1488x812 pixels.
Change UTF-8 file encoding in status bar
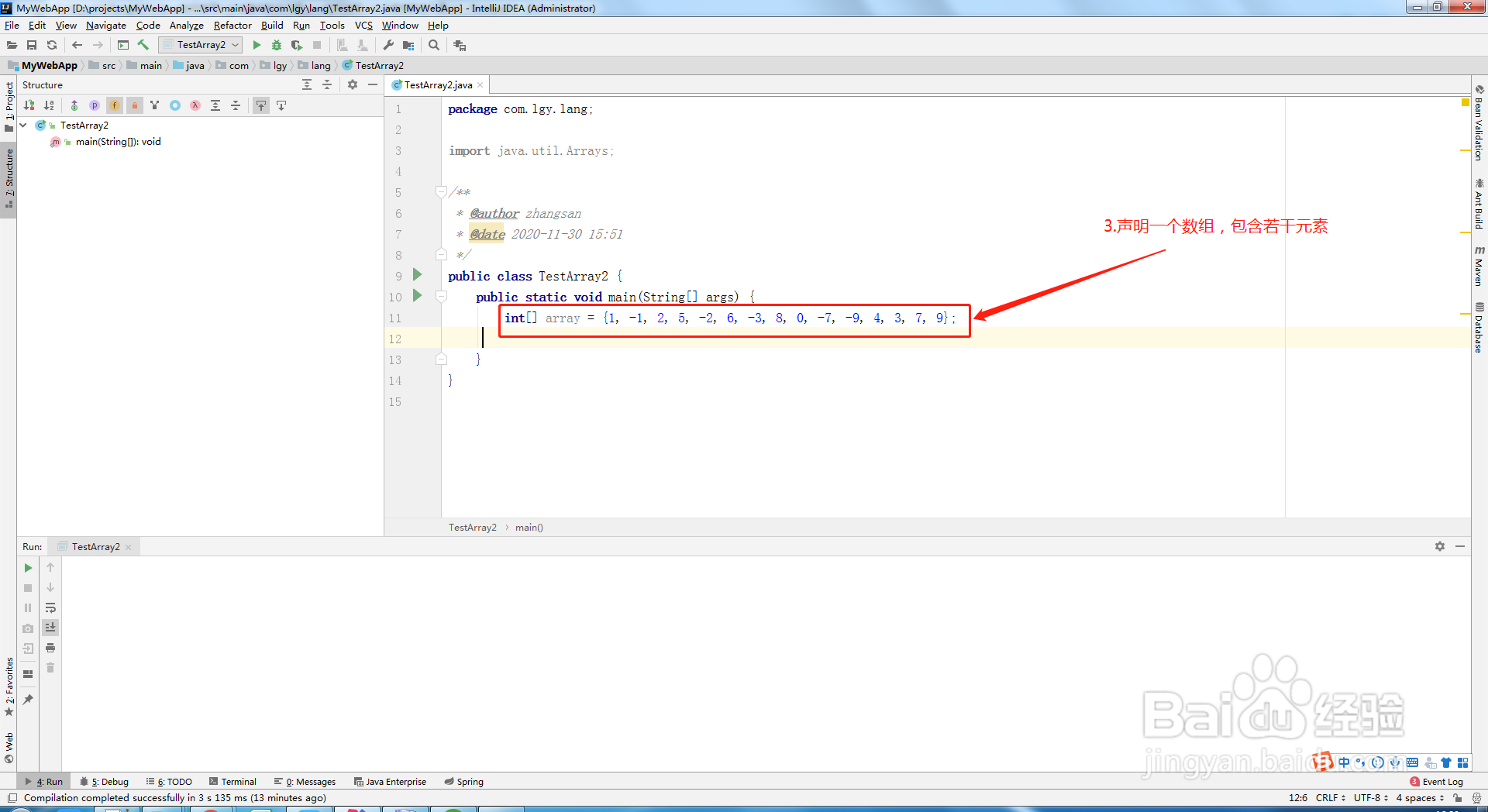tap(1370, 798)
